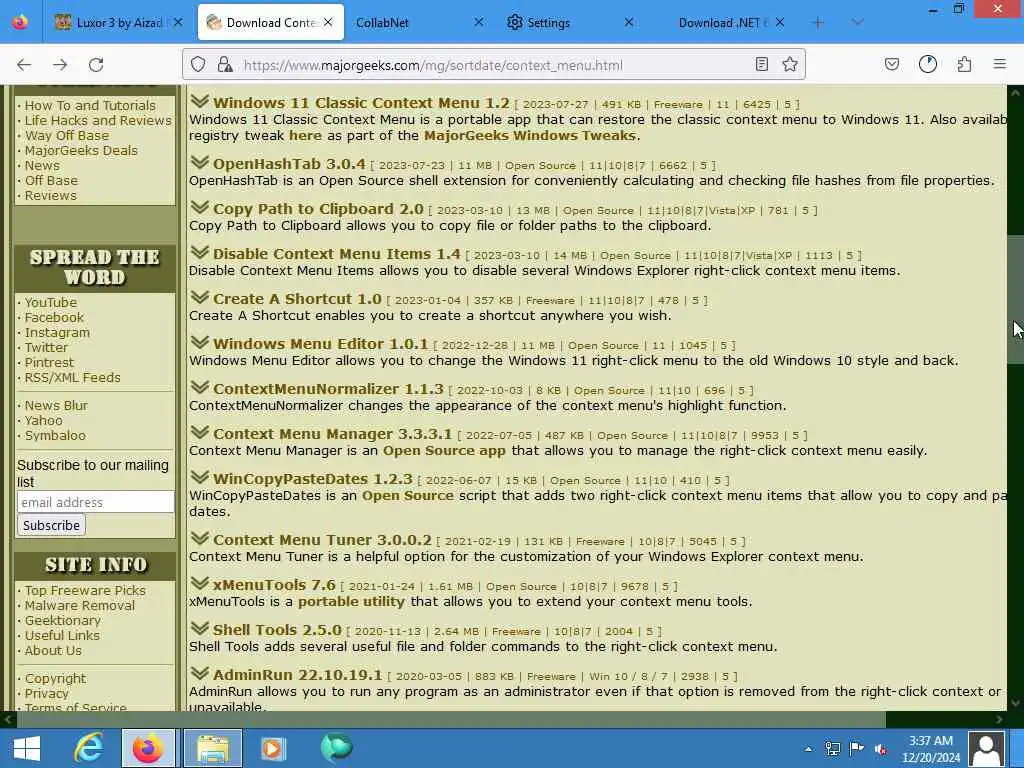Screen dimensions: 1024x768
Task: Click the green chat app taskbar icon
Action: [x=336, y=748]
